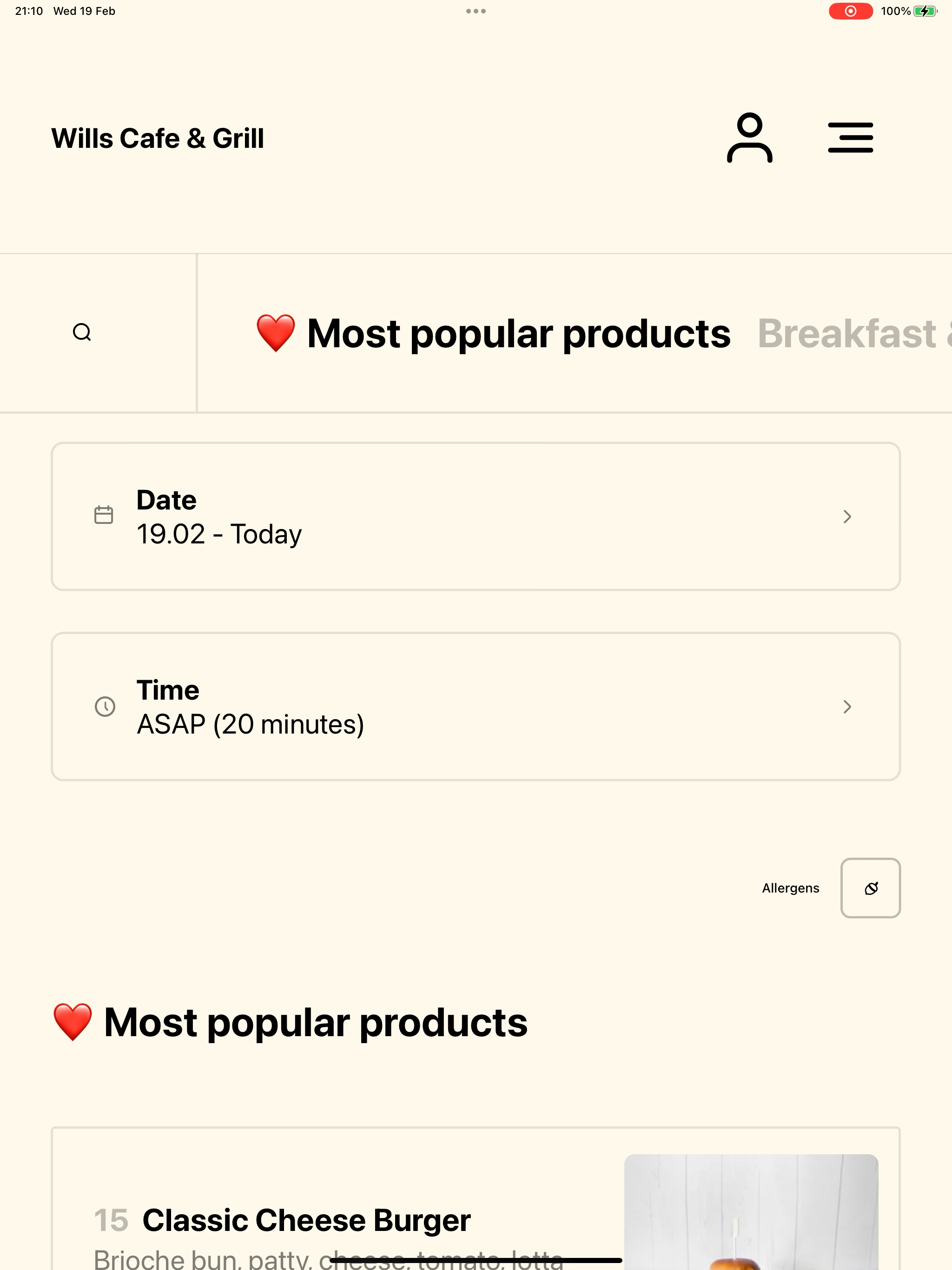
Task: Open the Time ASAP (20 minutes) selector
Action: coord(476,706)
